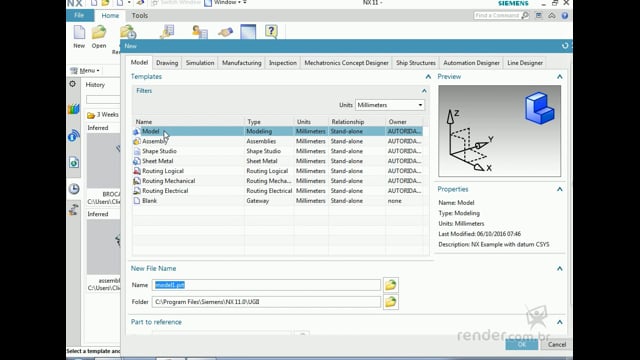Screen dimensions: 640x360
Task: Click the roles icon in the sidebar
Action: tap(74, 210)
